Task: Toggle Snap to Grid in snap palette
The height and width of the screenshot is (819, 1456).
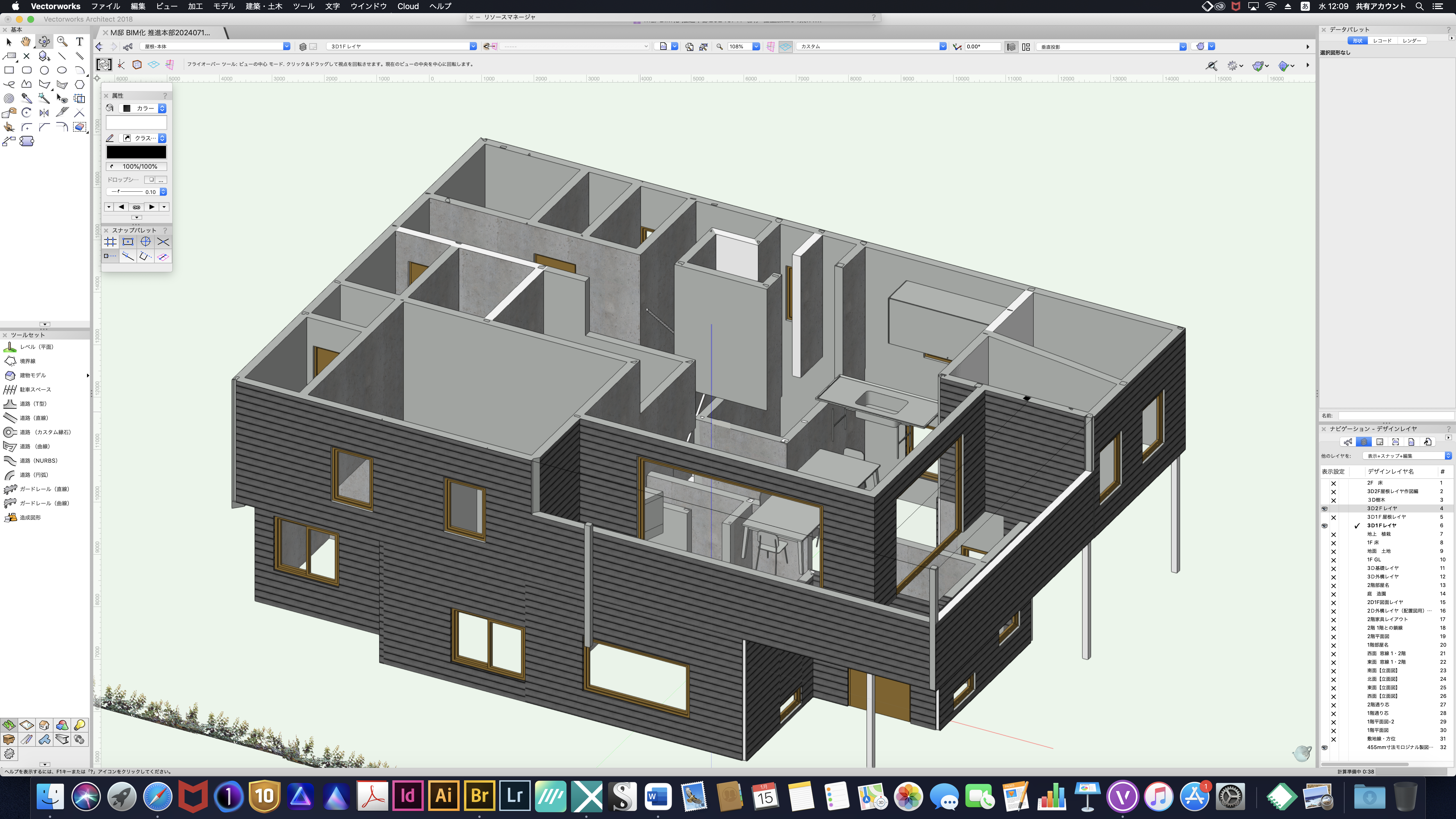Action: coord(110,242)
